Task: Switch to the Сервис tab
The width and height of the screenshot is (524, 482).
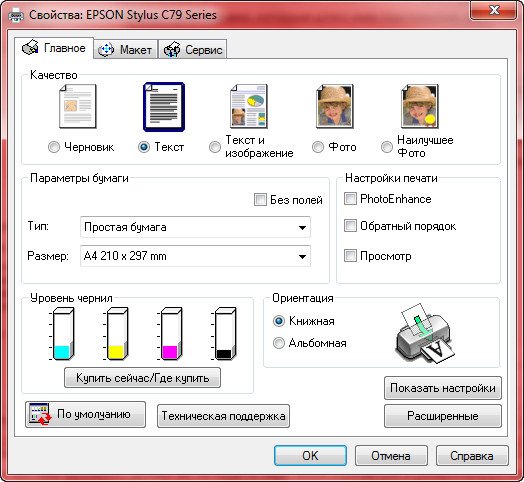Action: [x=193, y=50]
